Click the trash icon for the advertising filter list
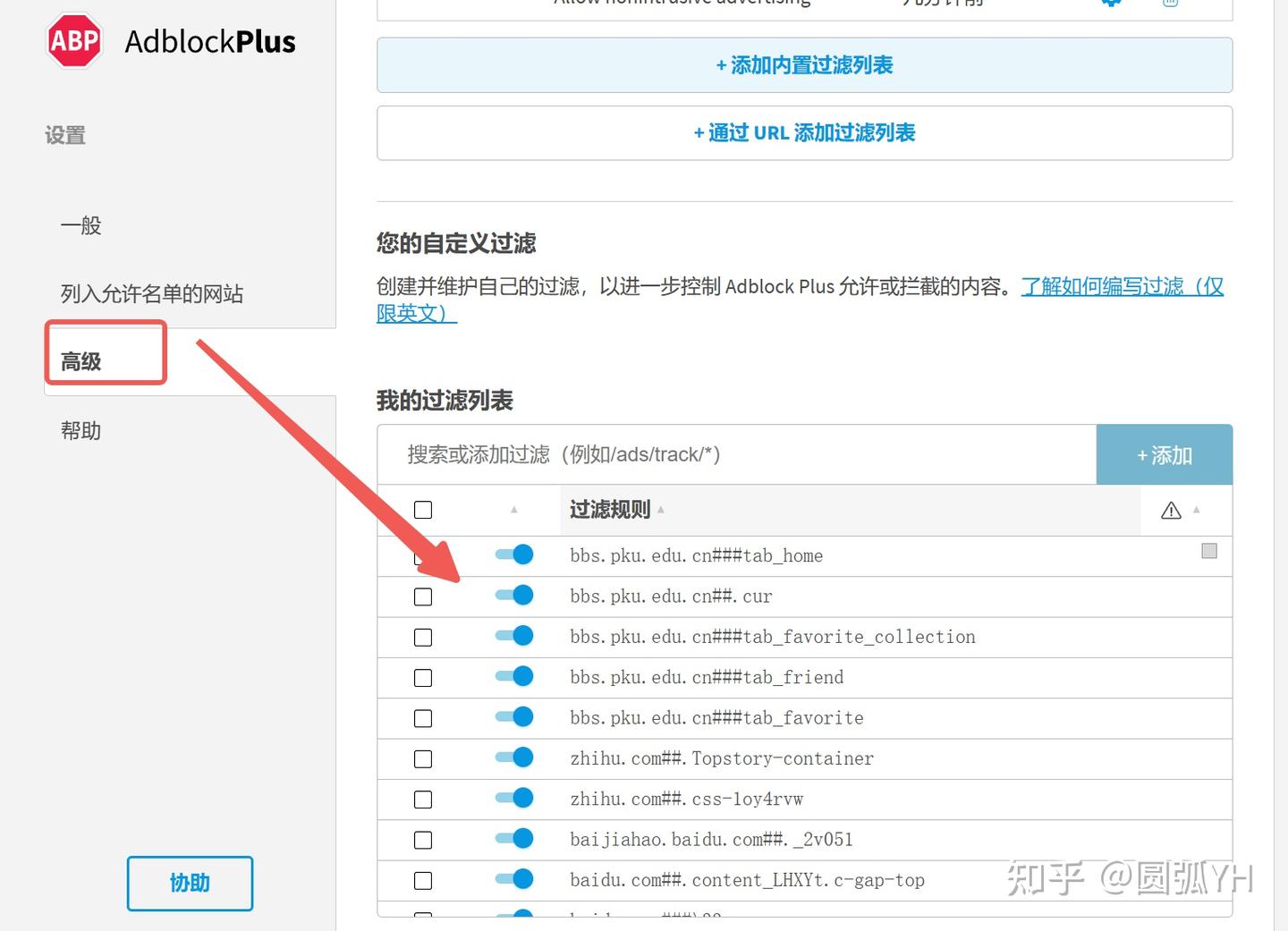1288x931 pixels. pyautogui.click(x=1169, y=4)
